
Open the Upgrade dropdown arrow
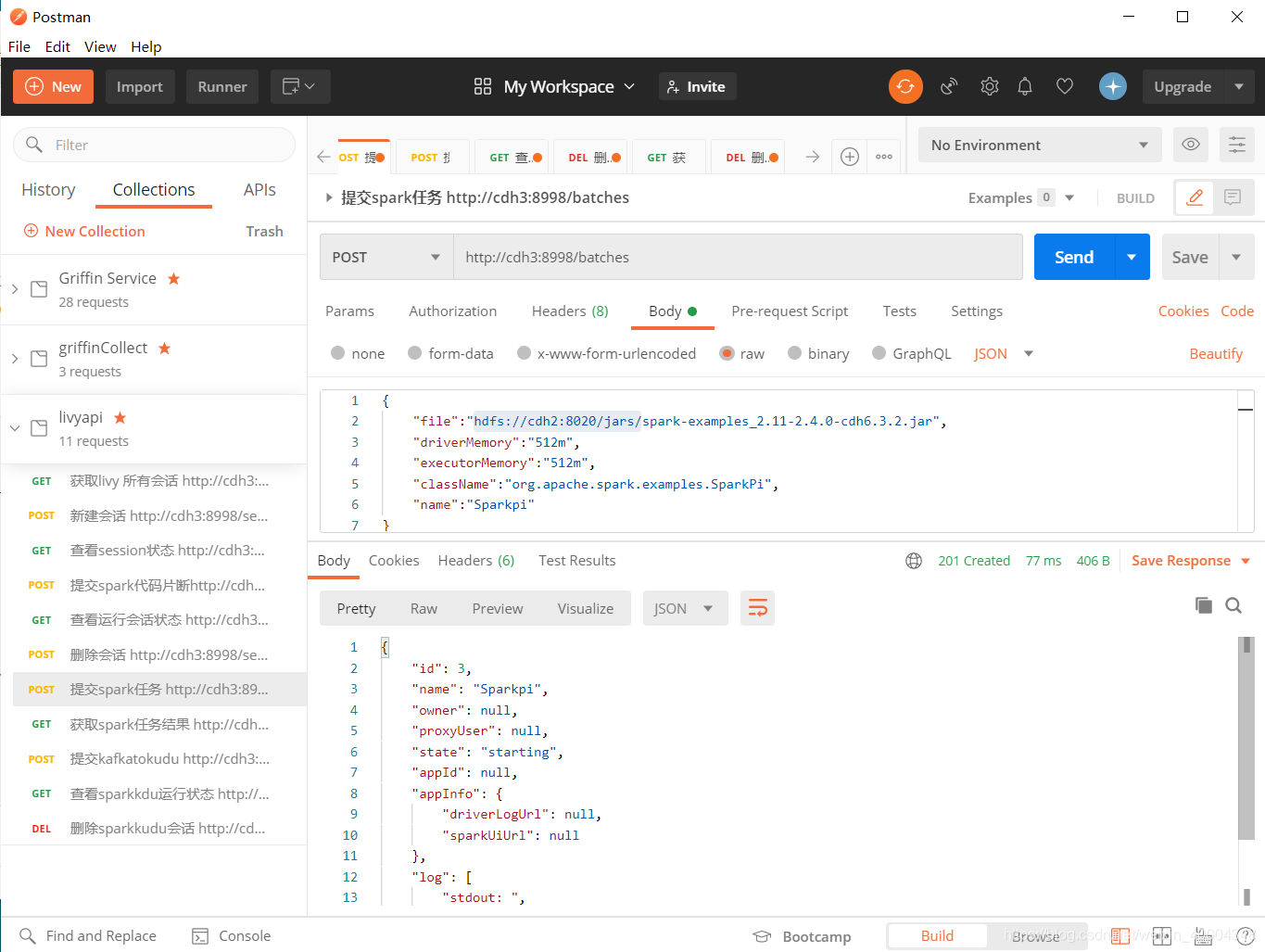pos(1239,86)
